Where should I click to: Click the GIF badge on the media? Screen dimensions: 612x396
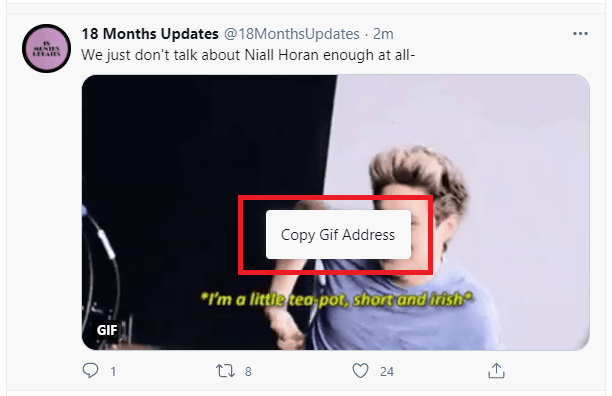pyautogui.click(x=107, y=330)
